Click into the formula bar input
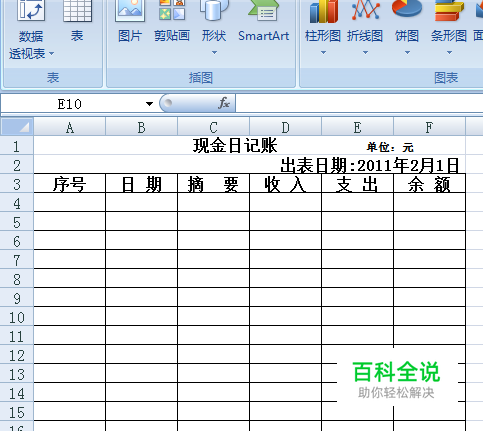Screen dimensions: 483x431 359,103
